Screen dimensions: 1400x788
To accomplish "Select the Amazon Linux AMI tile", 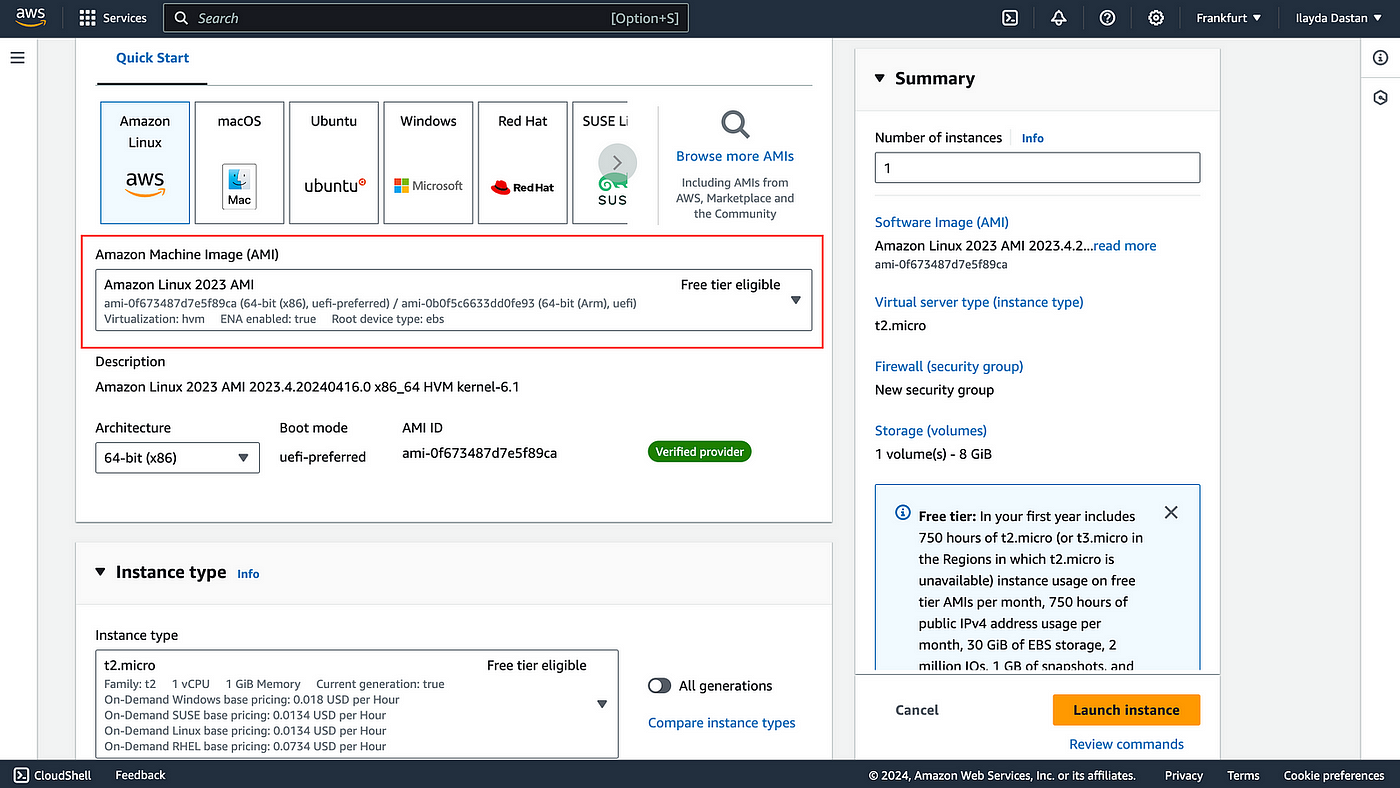I will (145, 162).
